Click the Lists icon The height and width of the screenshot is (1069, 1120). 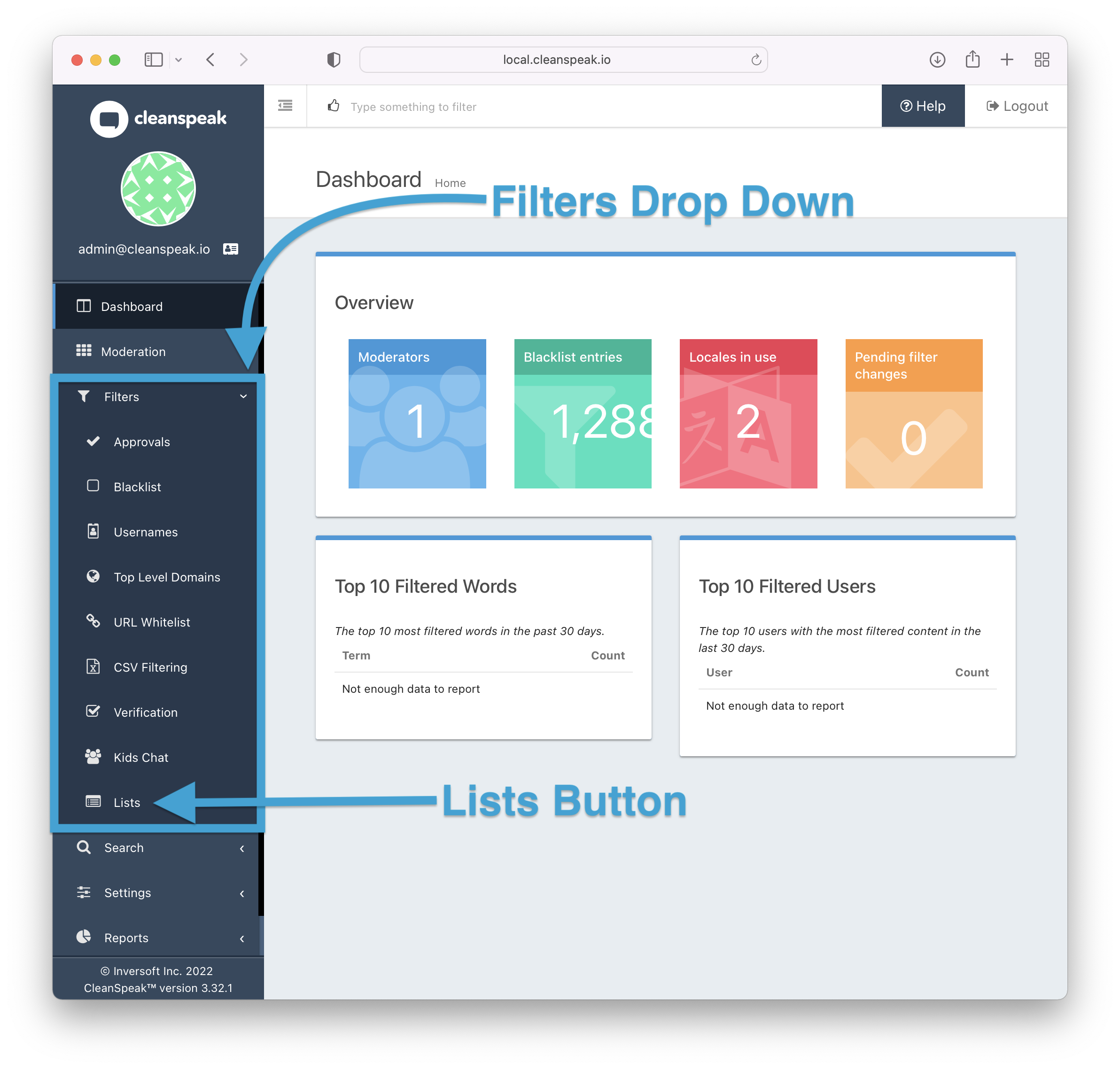point(93,802)
